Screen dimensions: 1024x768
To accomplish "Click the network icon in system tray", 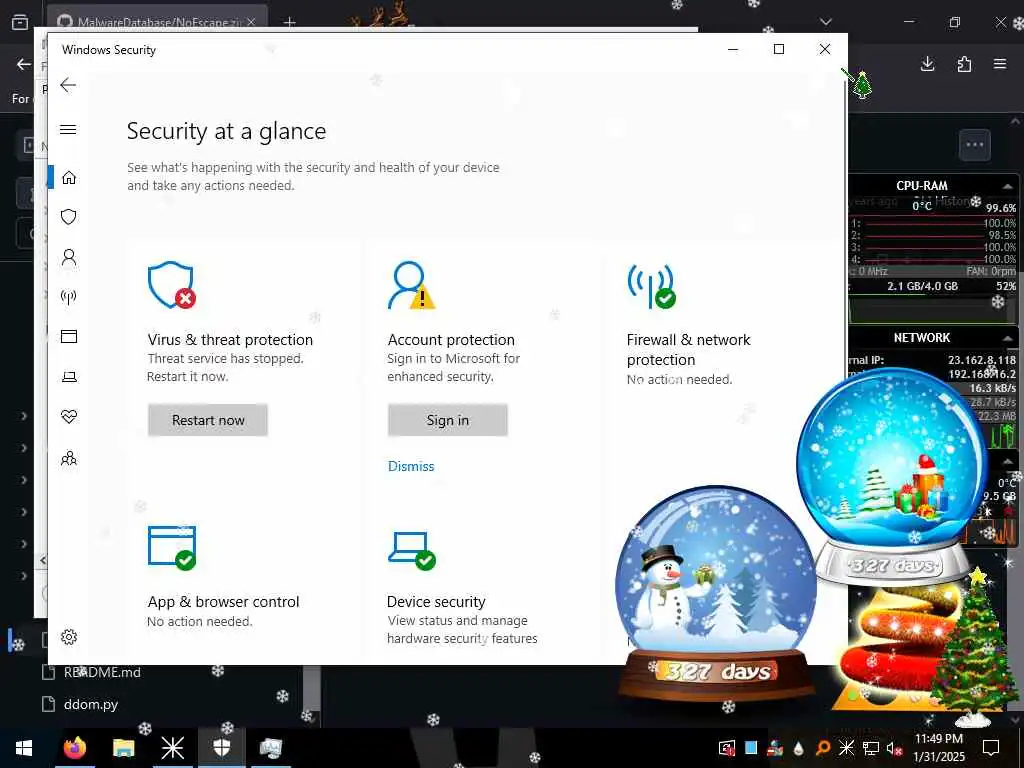I will pos(871,748).
